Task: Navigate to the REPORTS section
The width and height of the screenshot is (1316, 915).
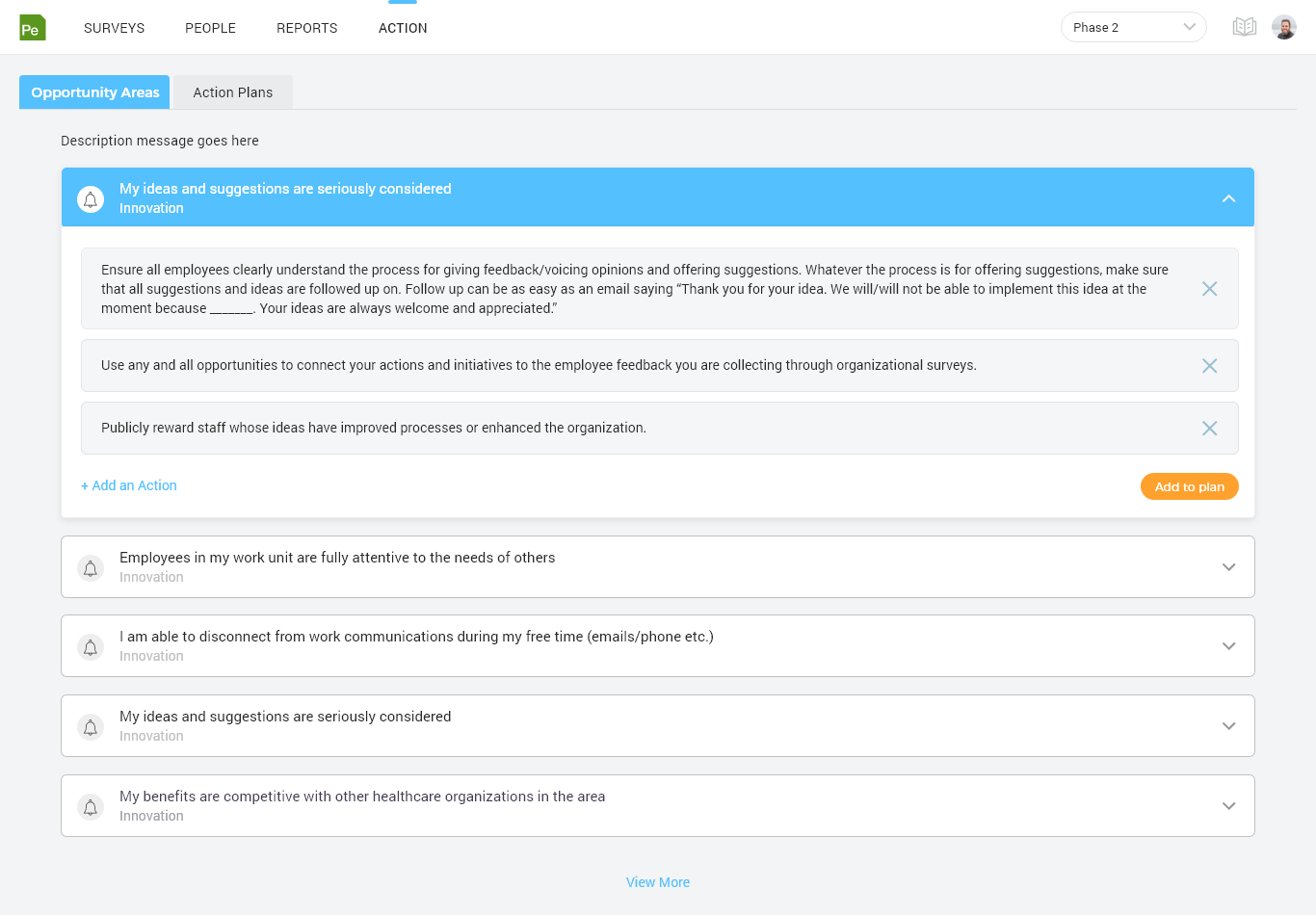Action: coord(306,28)
